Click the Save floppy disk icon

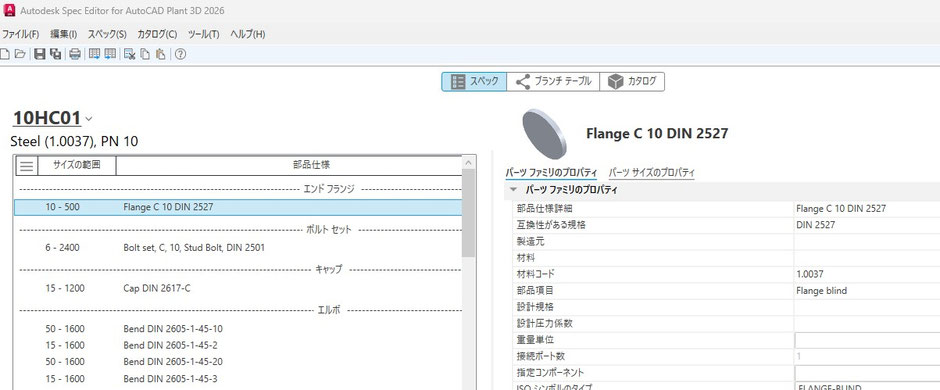40,55
